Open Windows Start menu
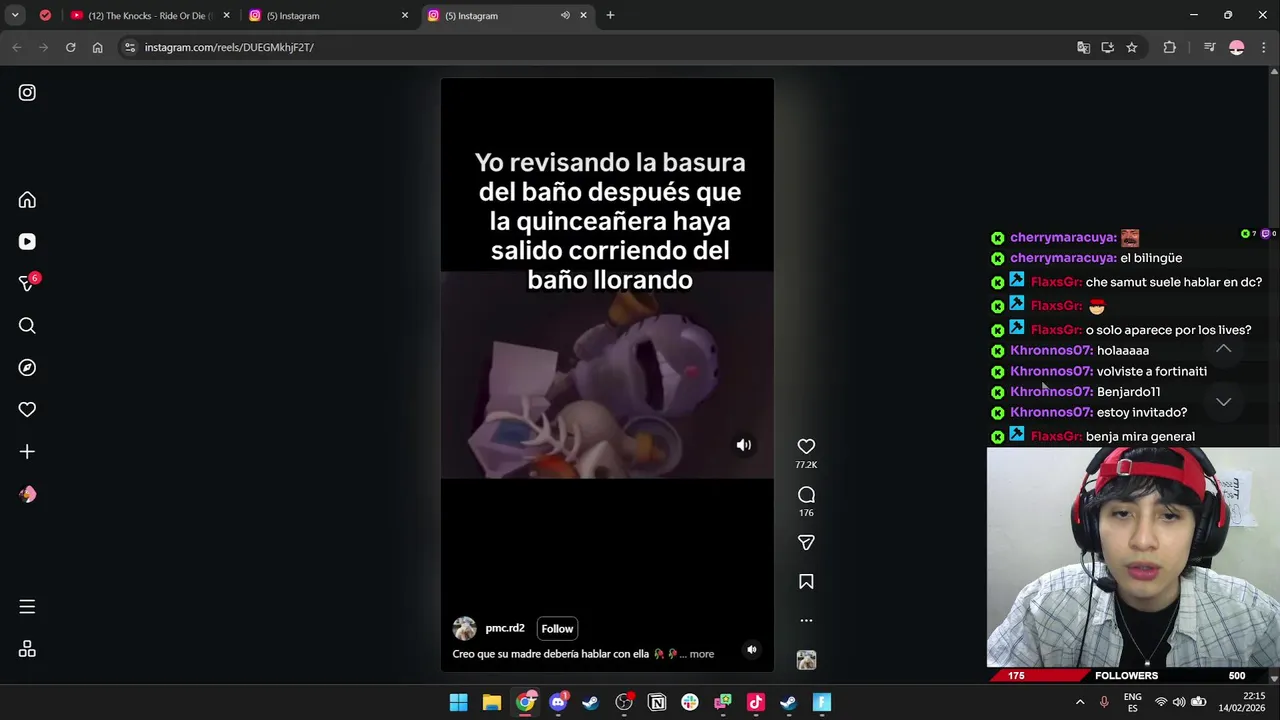 tap(458, 702)
